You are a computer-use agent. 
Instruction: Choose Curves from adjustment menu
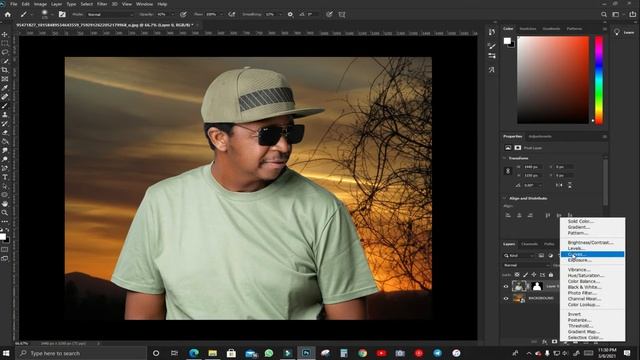[592, 254]
